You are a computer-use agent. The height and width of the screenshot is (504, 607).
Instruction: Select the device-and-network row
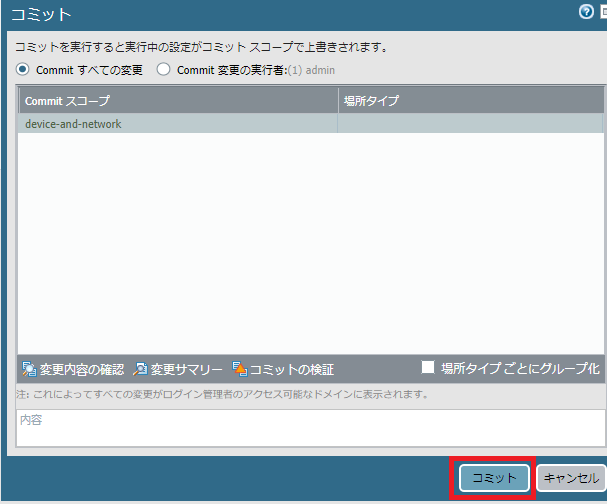(310, 123)
